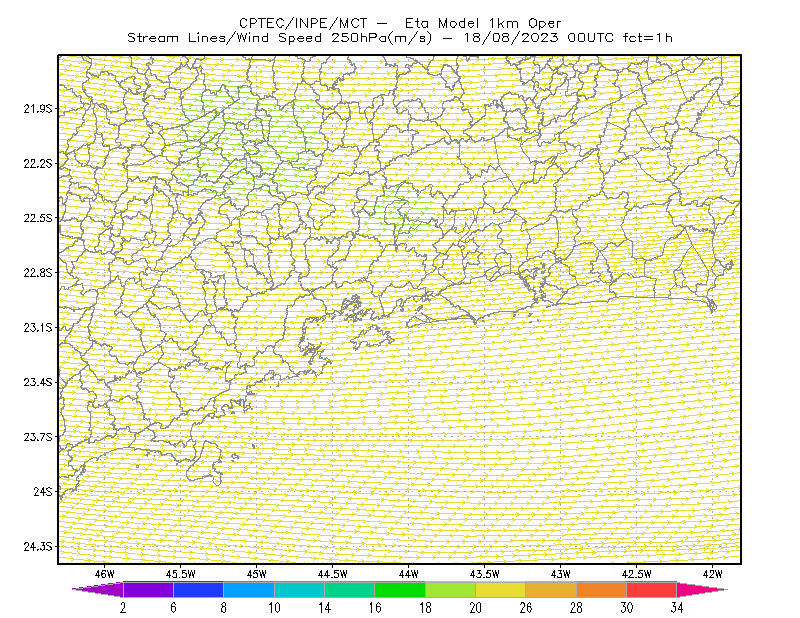Select the red 30-34 legend swatch
Screen dimensions: 800x618
[652, 589]
